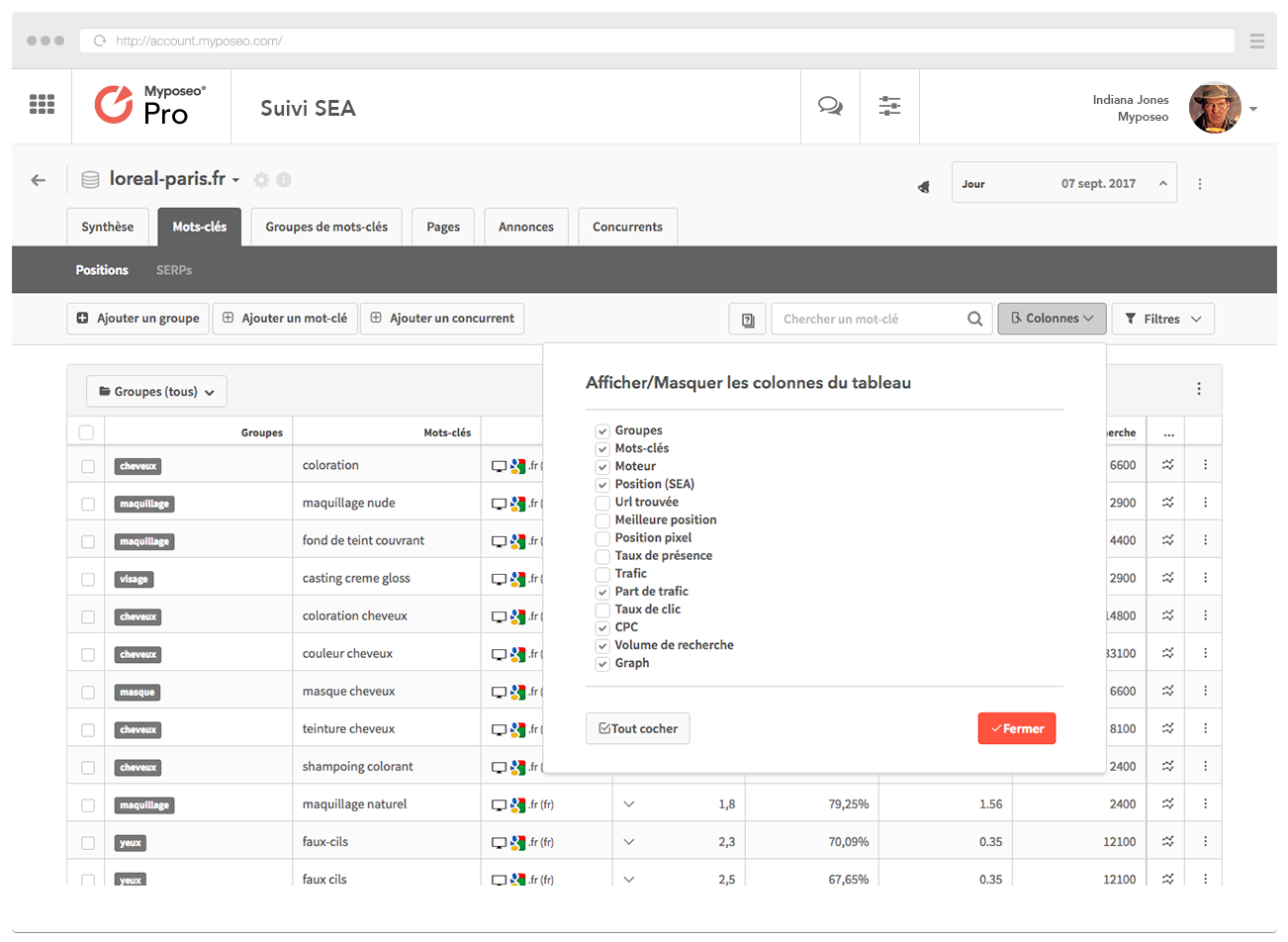Open project settings gear icon

point(261,180)
